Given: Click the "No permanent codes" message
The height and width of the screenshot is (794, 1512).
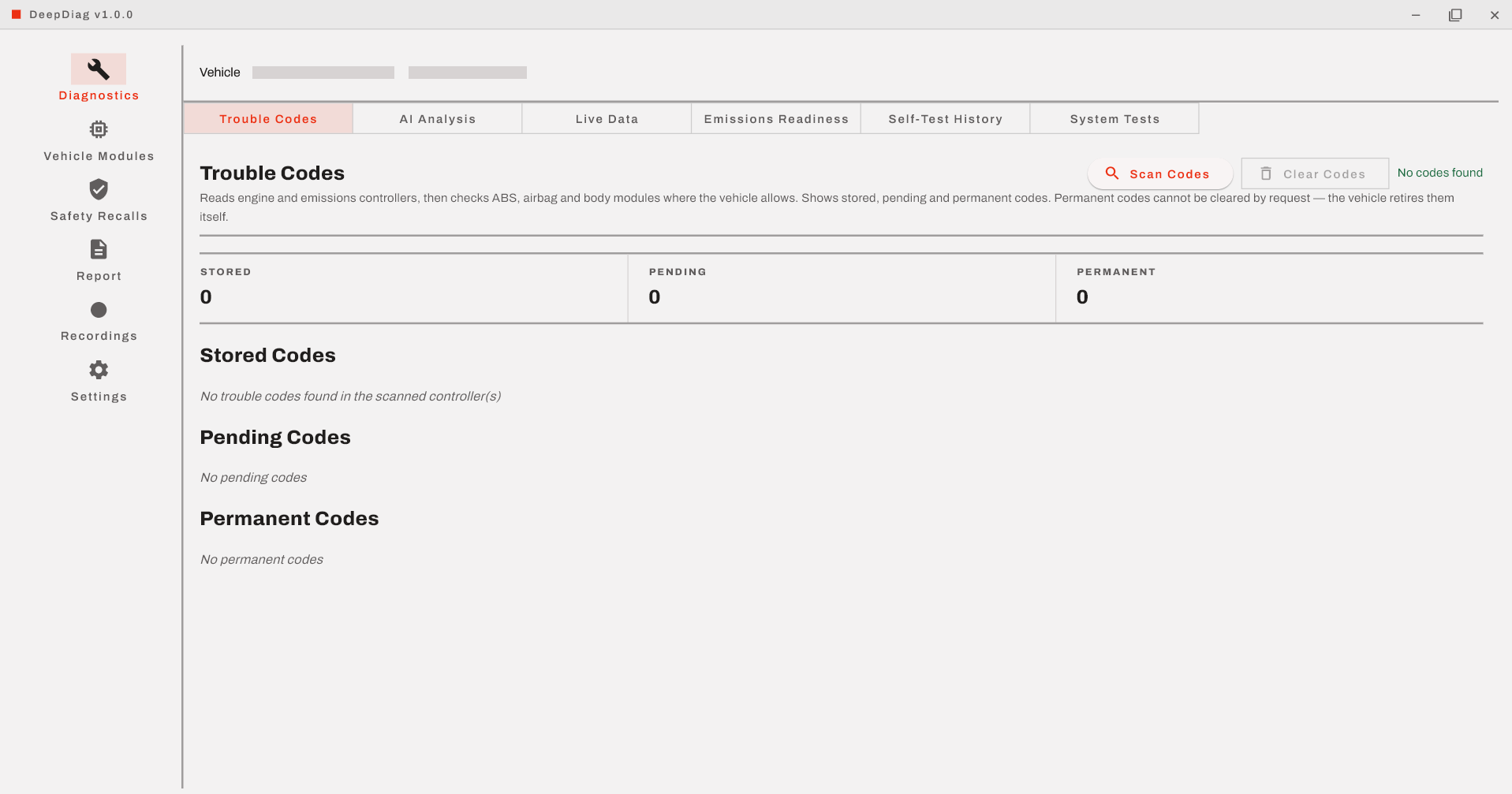Looking at the screenshot, I should 261,559.
